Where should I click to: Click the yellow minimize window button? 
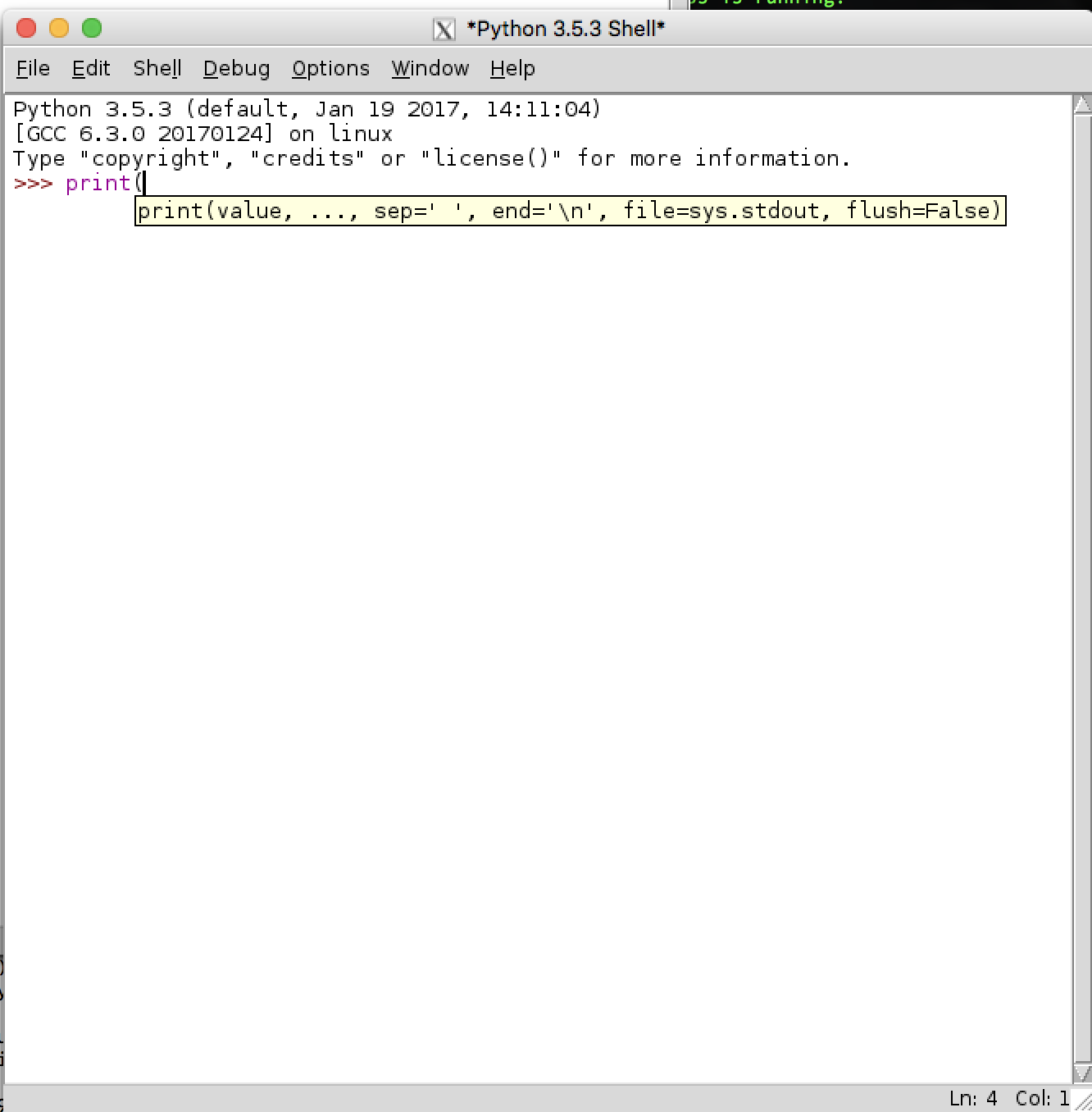[59, 28]
